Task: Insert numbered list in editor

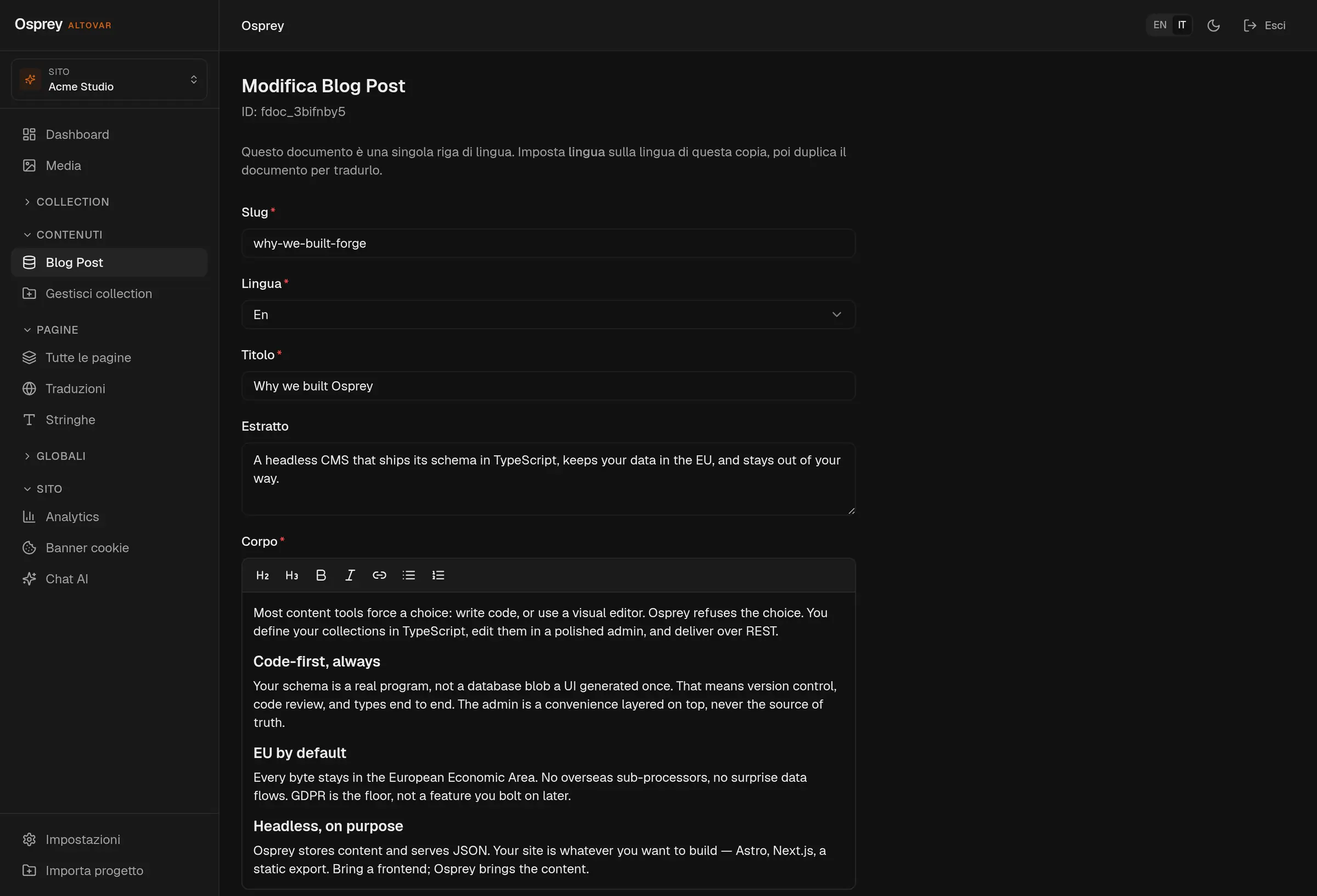Action: tap(438, 575)
